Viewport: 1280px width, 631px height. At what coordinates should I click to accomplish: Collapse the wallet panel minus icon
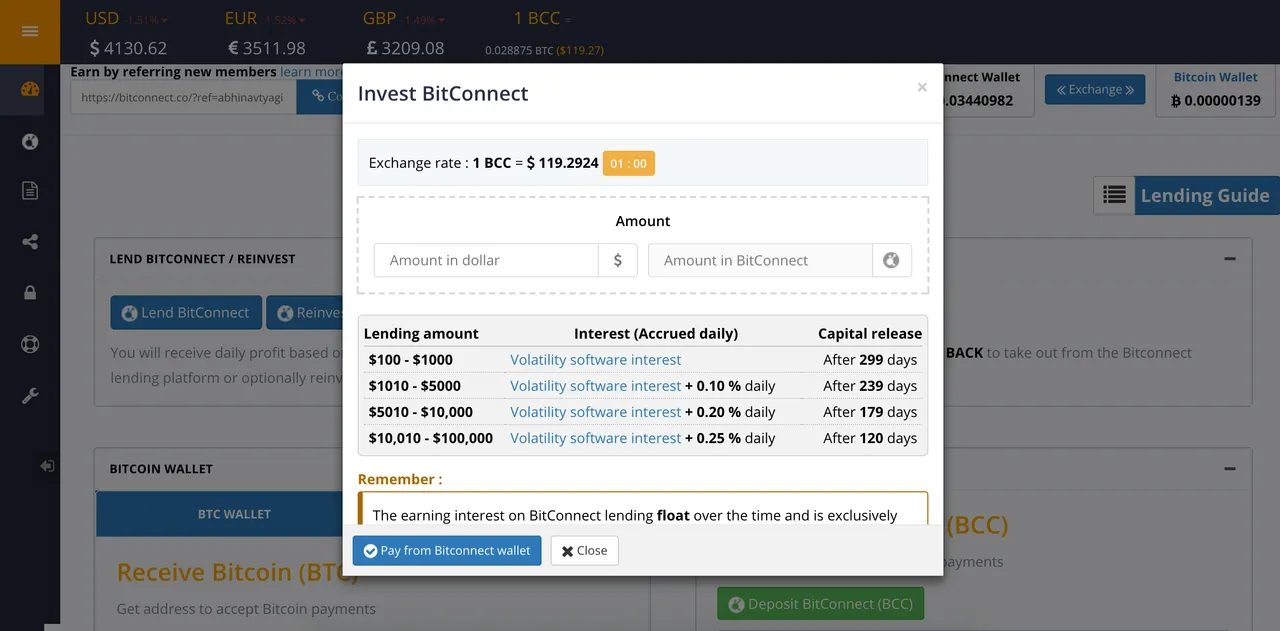pyautogui.click(x=1230, y=468)
